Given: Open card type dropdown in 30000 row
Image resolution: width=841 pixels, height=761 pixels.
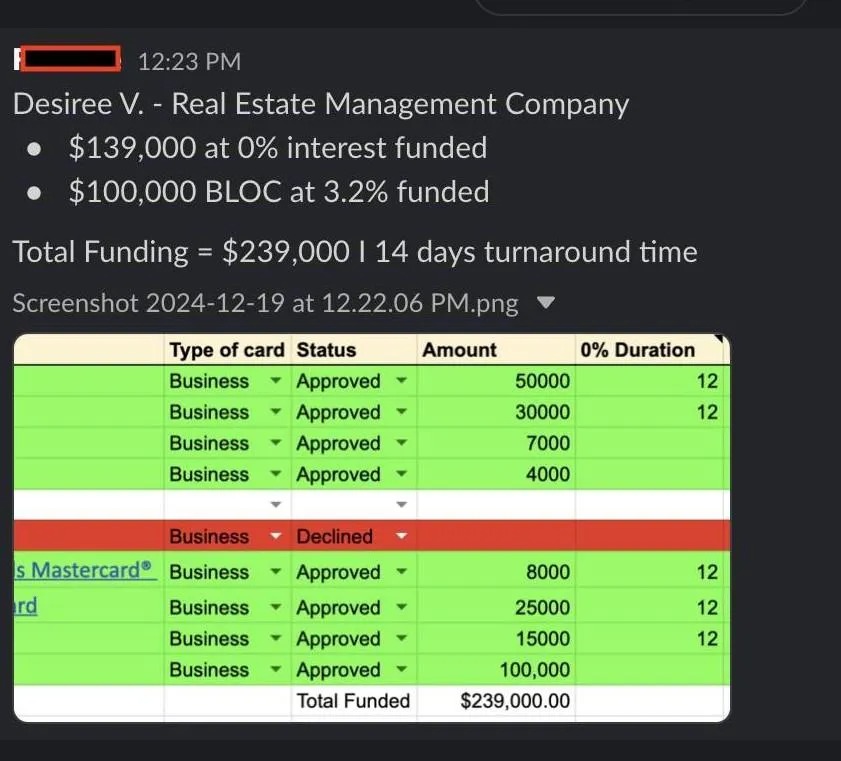Looking at the screenshot, I should (x=276, y=412).
